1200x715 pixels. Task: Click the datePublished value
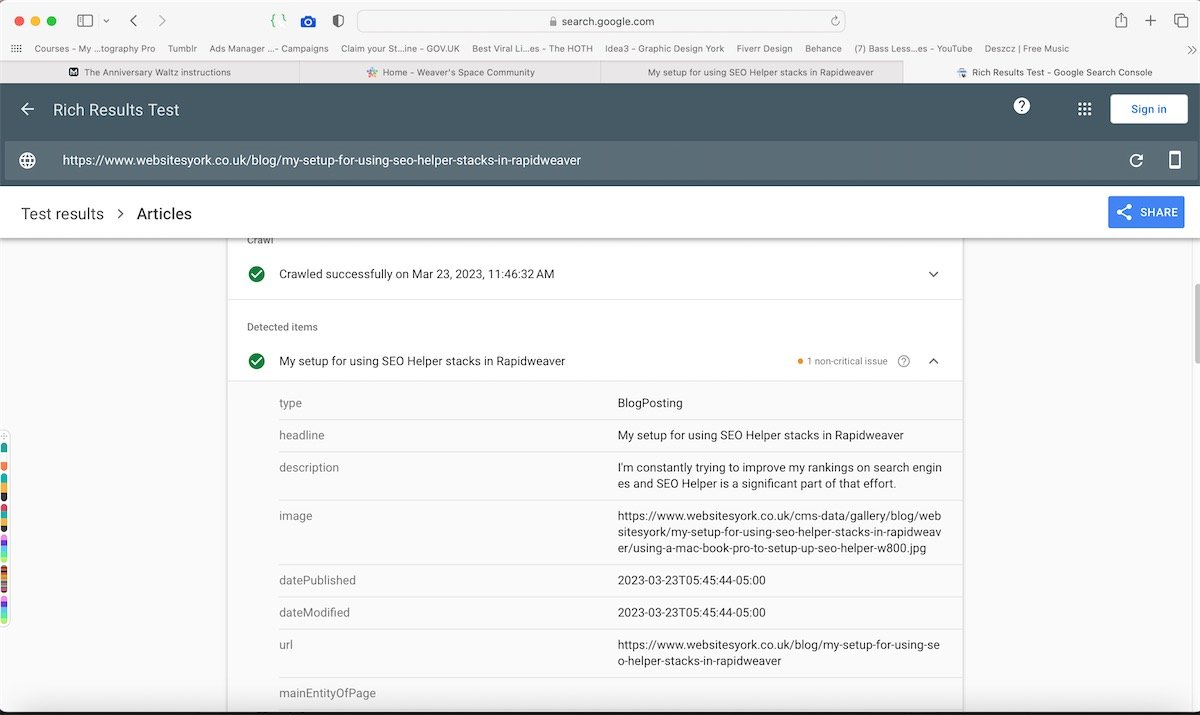click(692, 580)
